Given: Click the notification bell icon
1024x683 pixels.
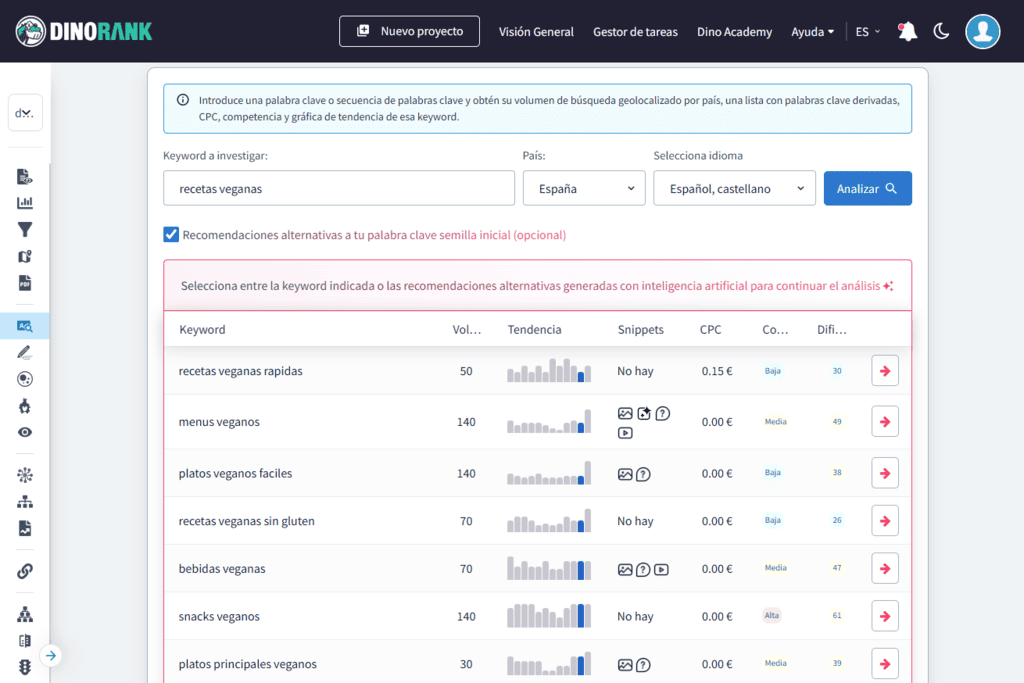Looking at the screenshot, I should tap(907, 32).
